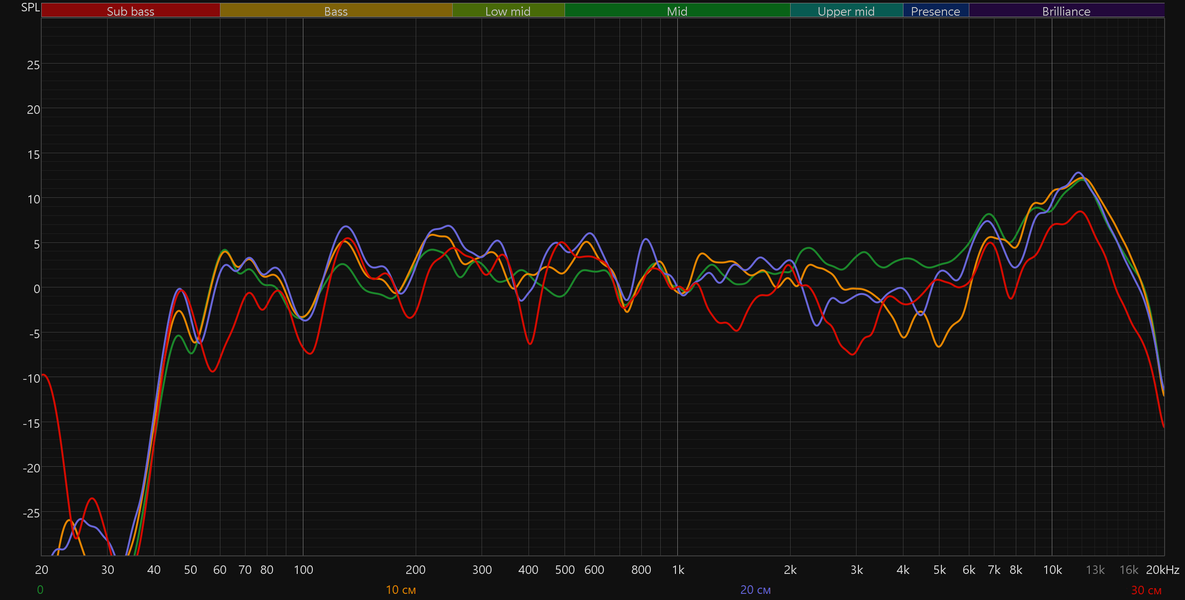Click the 1k frequency axis tick
This screenshot has width=1185, height=600.
tap(677, 570)
